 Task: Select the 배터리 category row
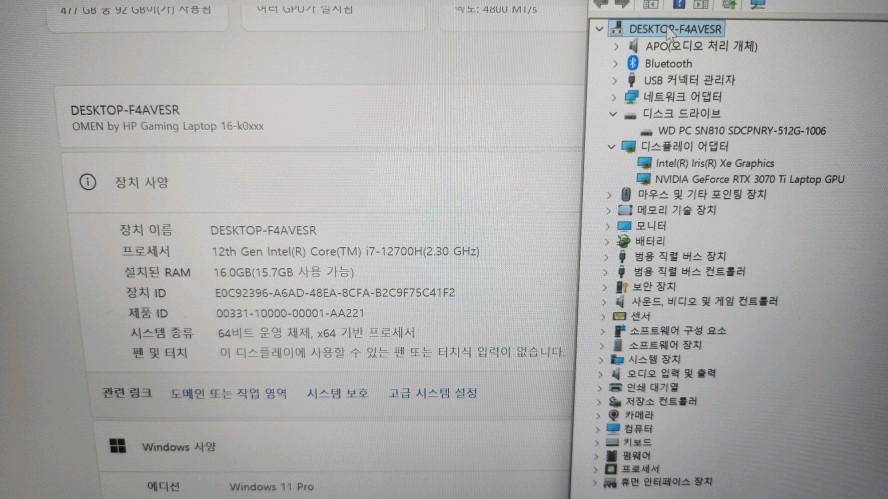(650, 241)
